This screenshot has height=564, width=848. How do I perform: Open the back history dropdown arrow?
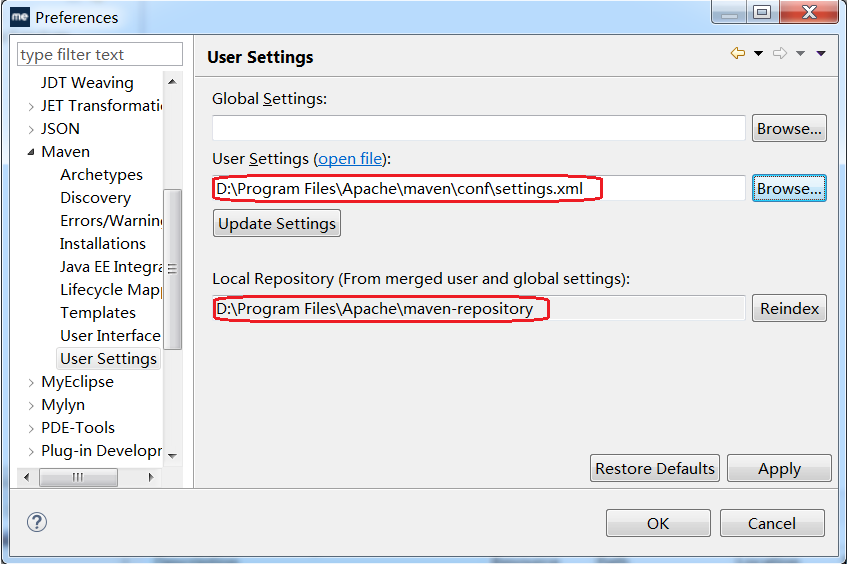758,53
